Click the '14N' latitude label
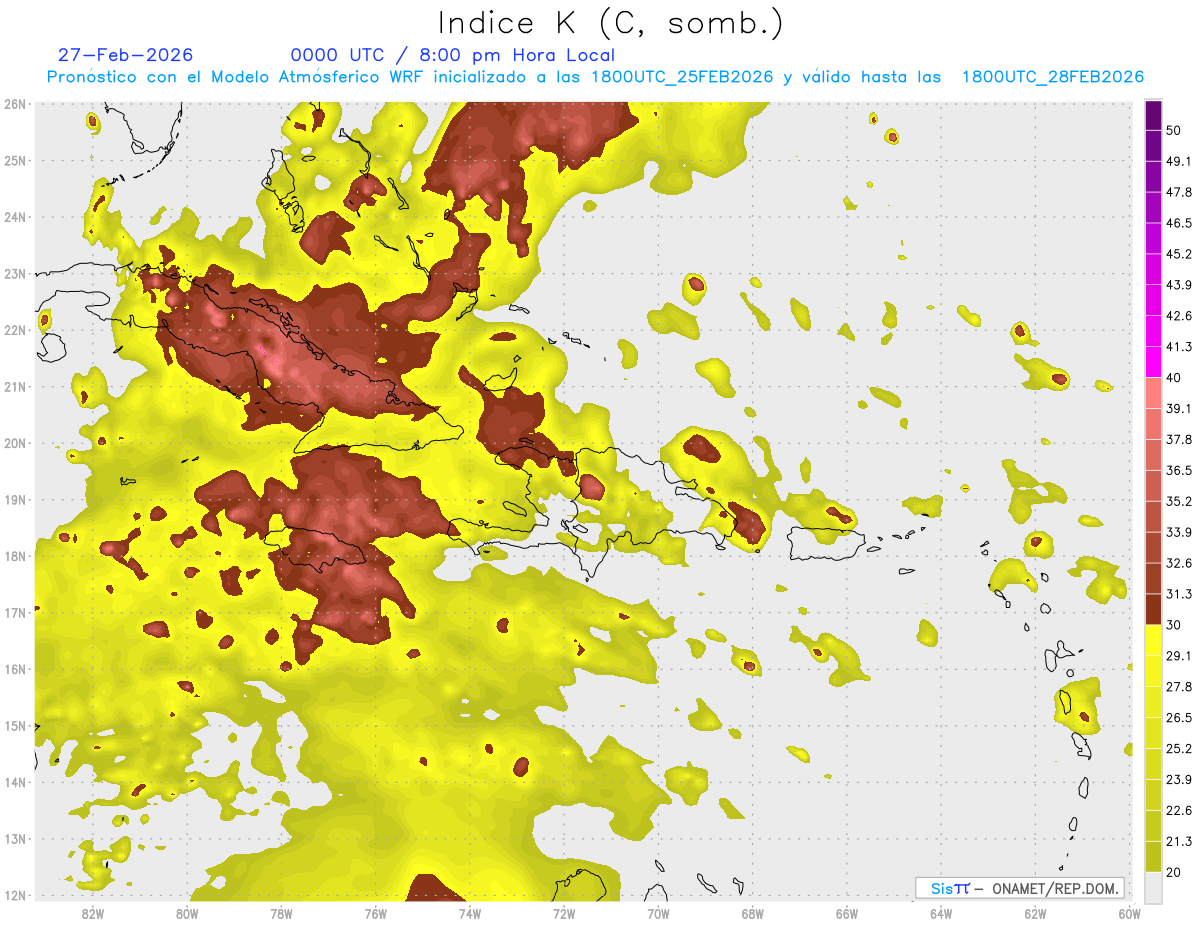1200x927 pixels. coord(15,782)
